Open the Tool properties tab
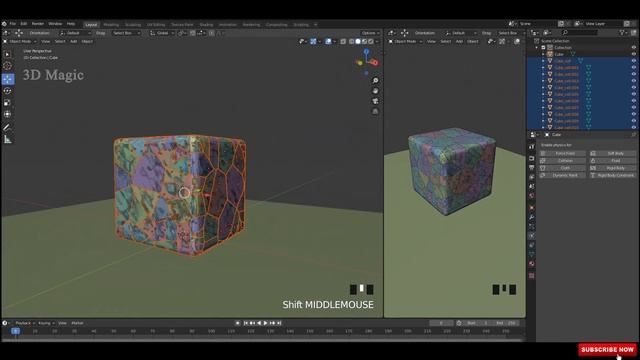The image size is (640, 360). tap(531, 146)
